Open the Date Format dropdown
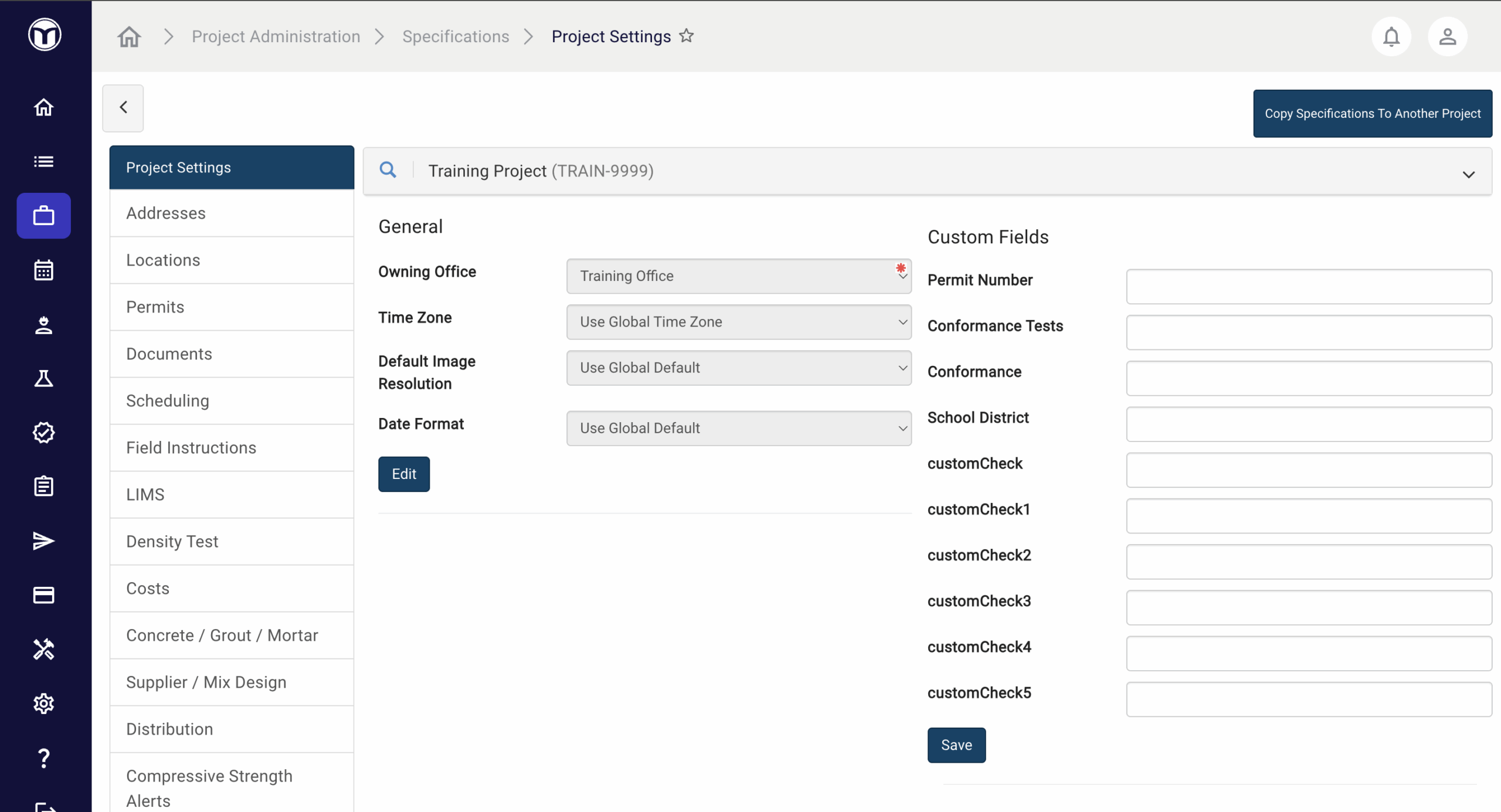This screenshot has height=812, width=1501. [738, 428]
